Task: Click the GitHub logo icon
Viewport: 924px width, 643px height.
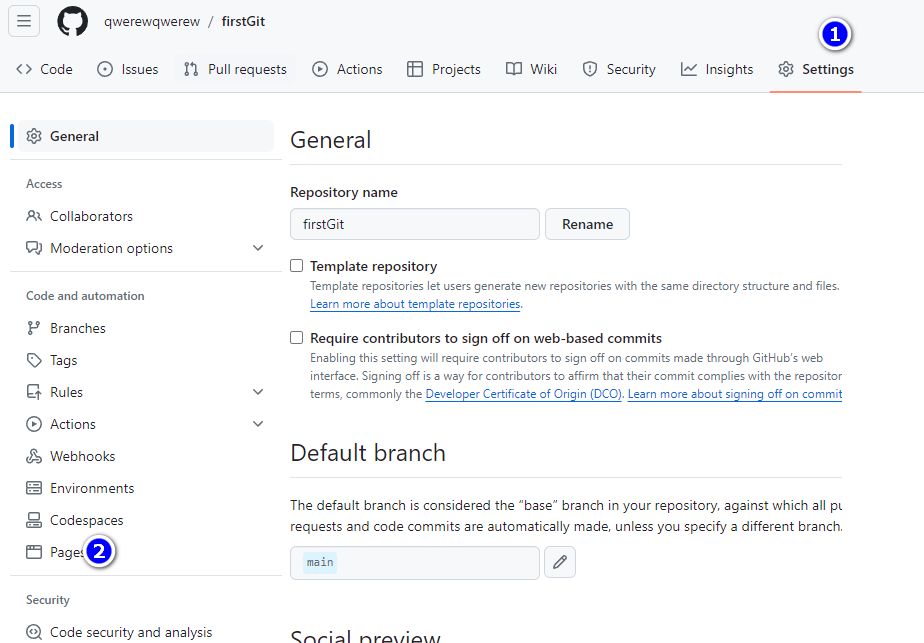Action: [72, 21]
